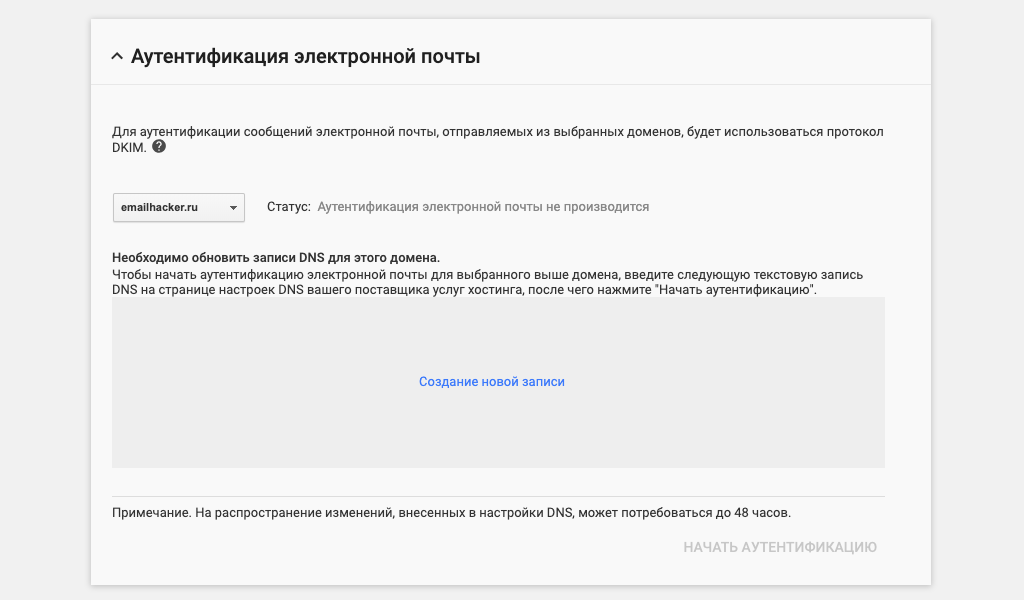Click the 'emailhacker.ru' text in the selector
The height and width of the screenshot is (600, 1024).
(159, 207)
